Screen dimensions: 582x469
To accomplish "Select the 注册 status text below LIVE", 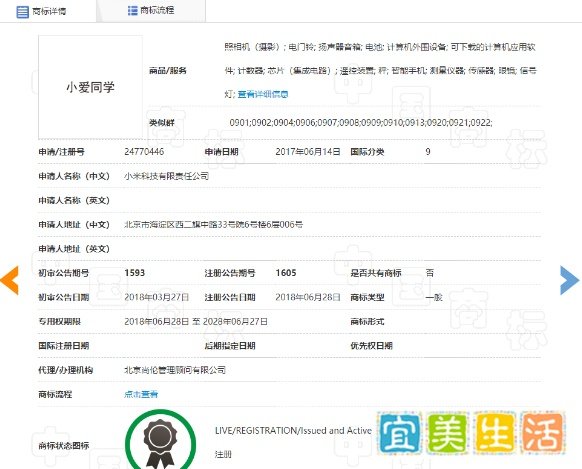I will point(223,454).
